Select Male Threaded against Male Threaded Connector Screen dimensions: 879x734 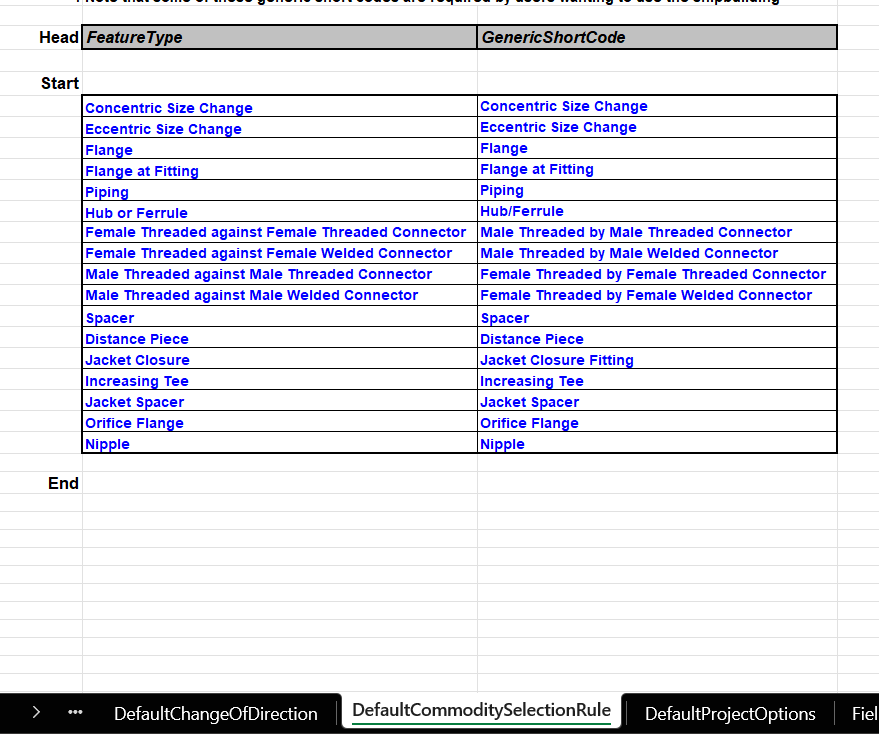[x=280, y=274]
